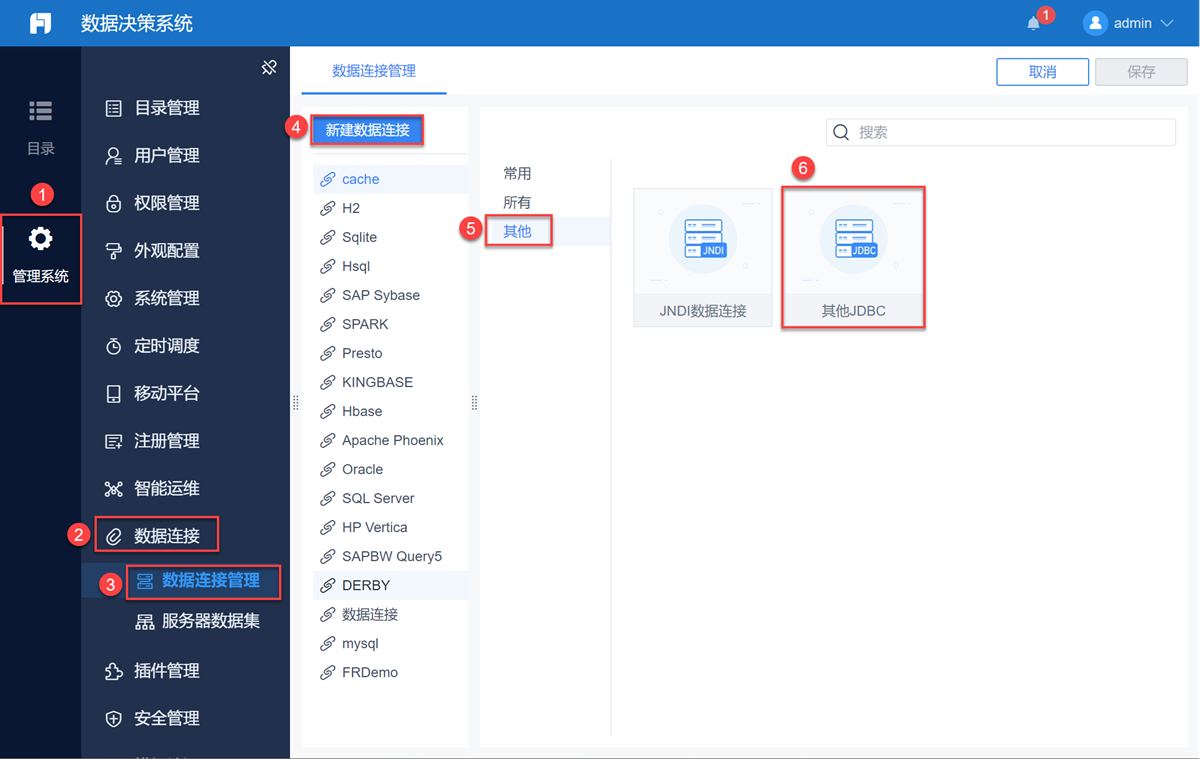This screenshot has width=1200, height=759.
Task: Select the mysql connection
Action: coord(390,644)
